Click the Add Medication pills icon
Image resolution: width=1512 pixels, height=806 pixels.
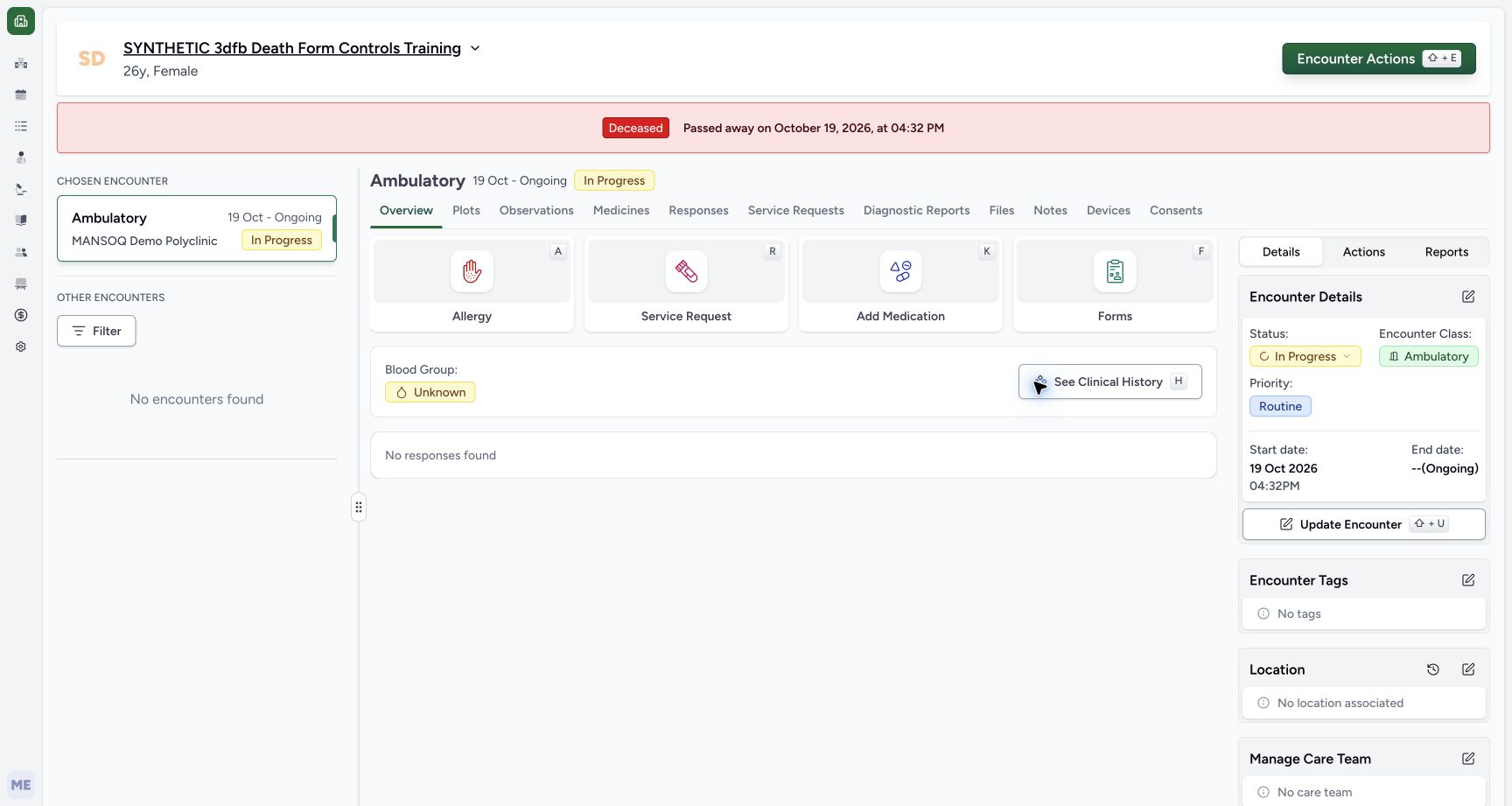click(x=900, y=271)
